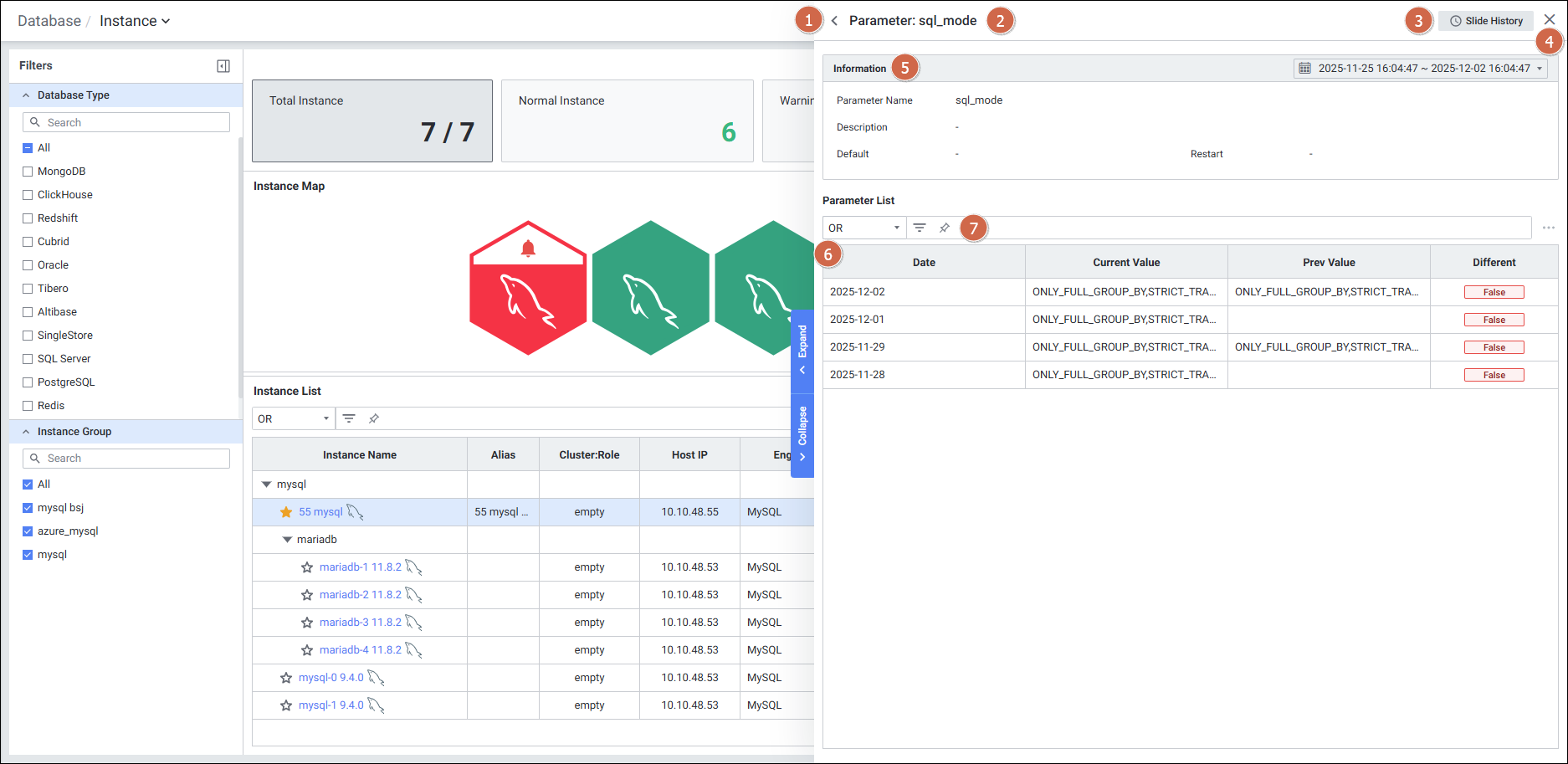Click the back arrow beside Parameter title

pos(834,21)
